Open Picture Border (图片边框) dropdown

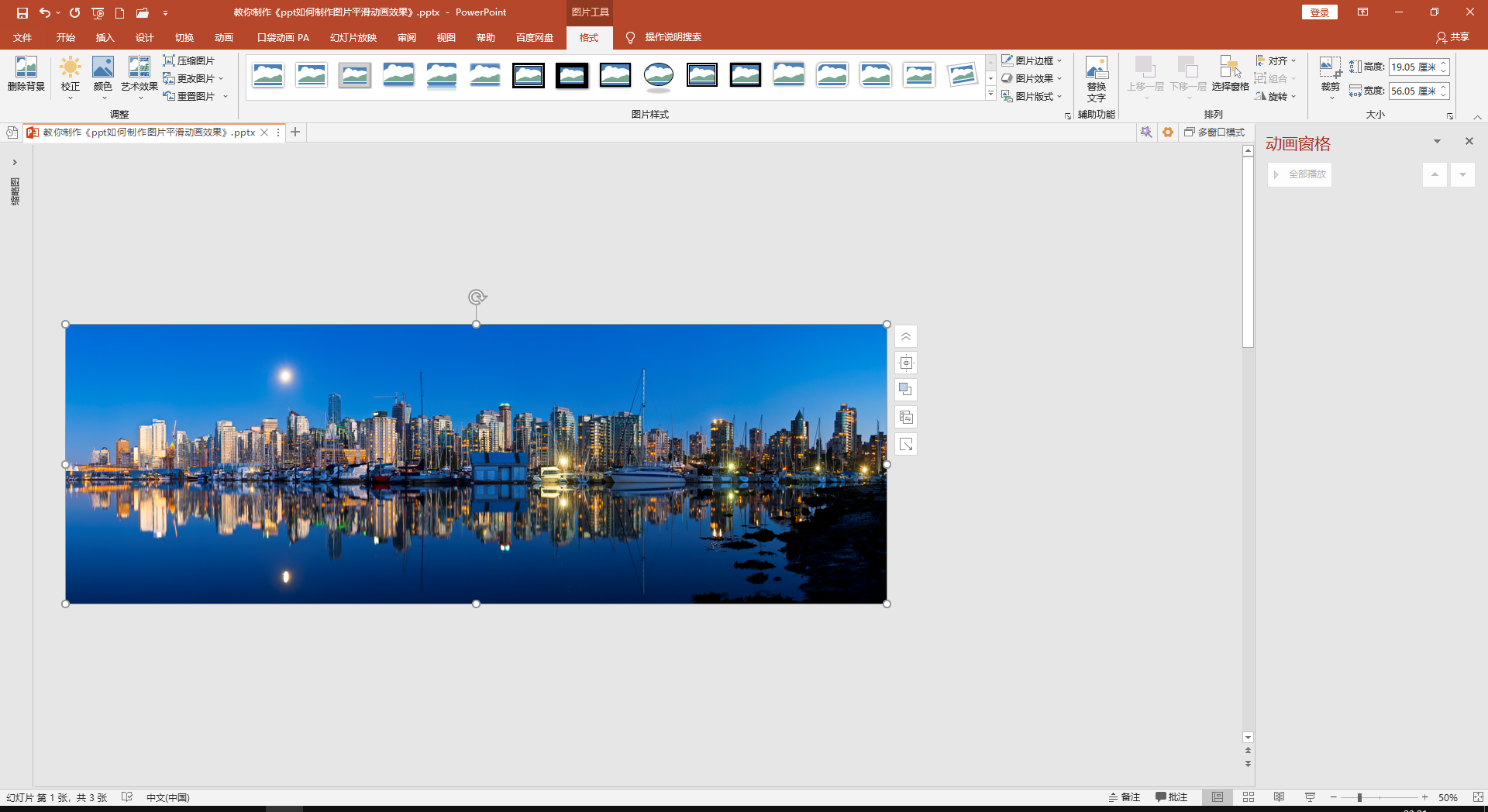point(1032,60)
